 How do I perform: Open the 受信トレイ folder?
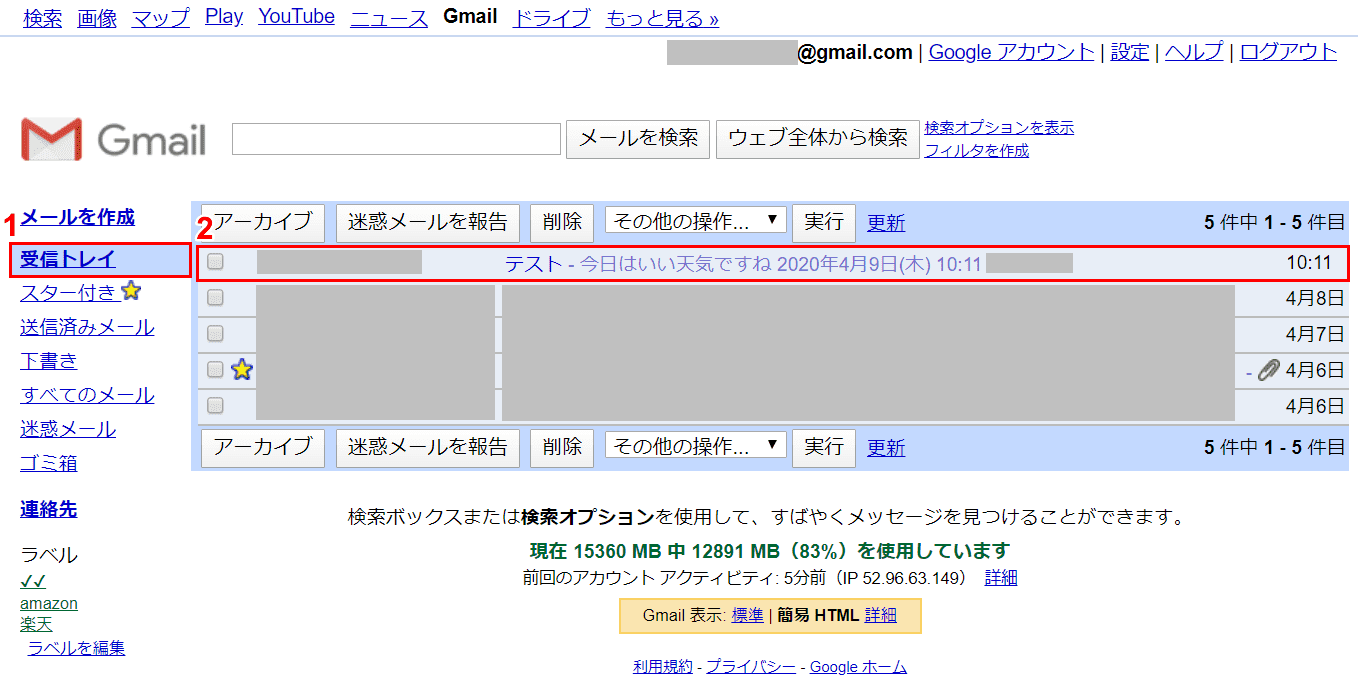[68, 259]
